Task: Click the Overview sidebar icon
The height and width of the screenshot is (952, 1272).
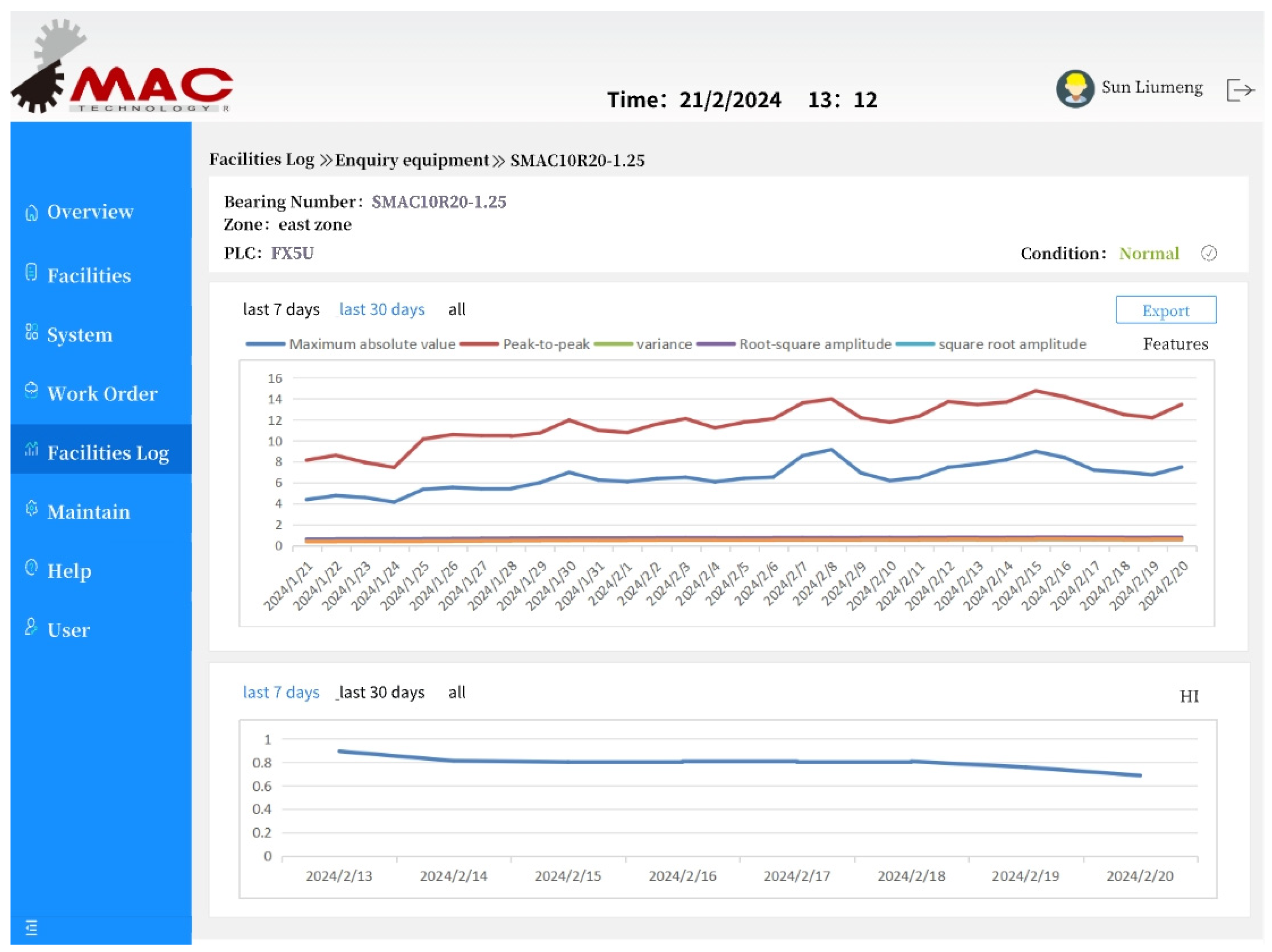Action: 32,213
